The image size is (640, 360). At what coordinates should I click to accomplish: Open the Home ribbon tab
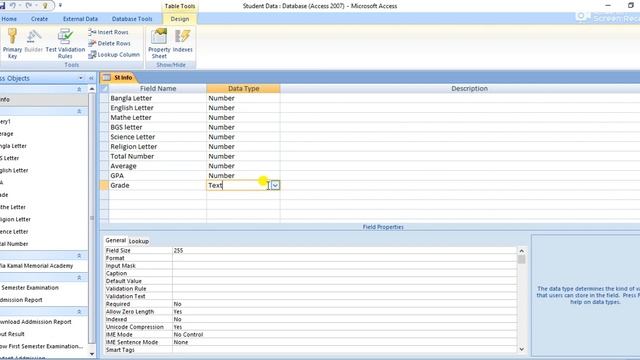(x=9, y=19)
